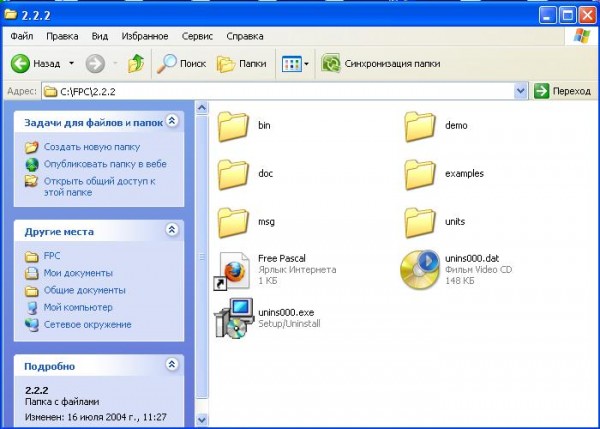This screenshot has width=600, height=429.
Task: Open the views dropdown arrow
Action: click(x=306, y=64)
